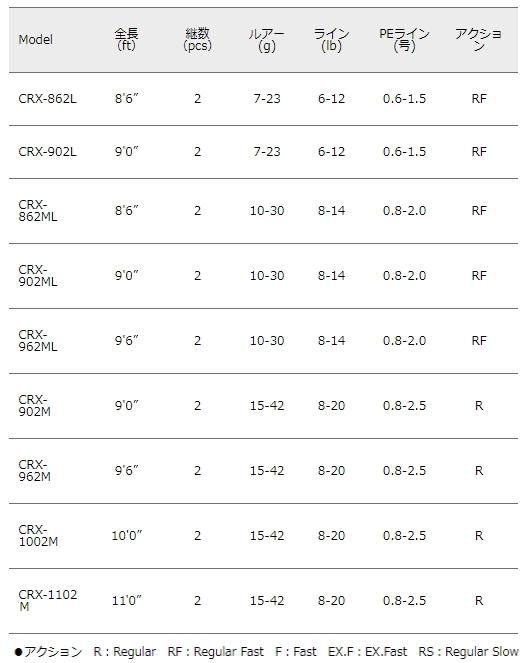Click the 10'0" length value
The image size is (529, 663).
(126, 536)
